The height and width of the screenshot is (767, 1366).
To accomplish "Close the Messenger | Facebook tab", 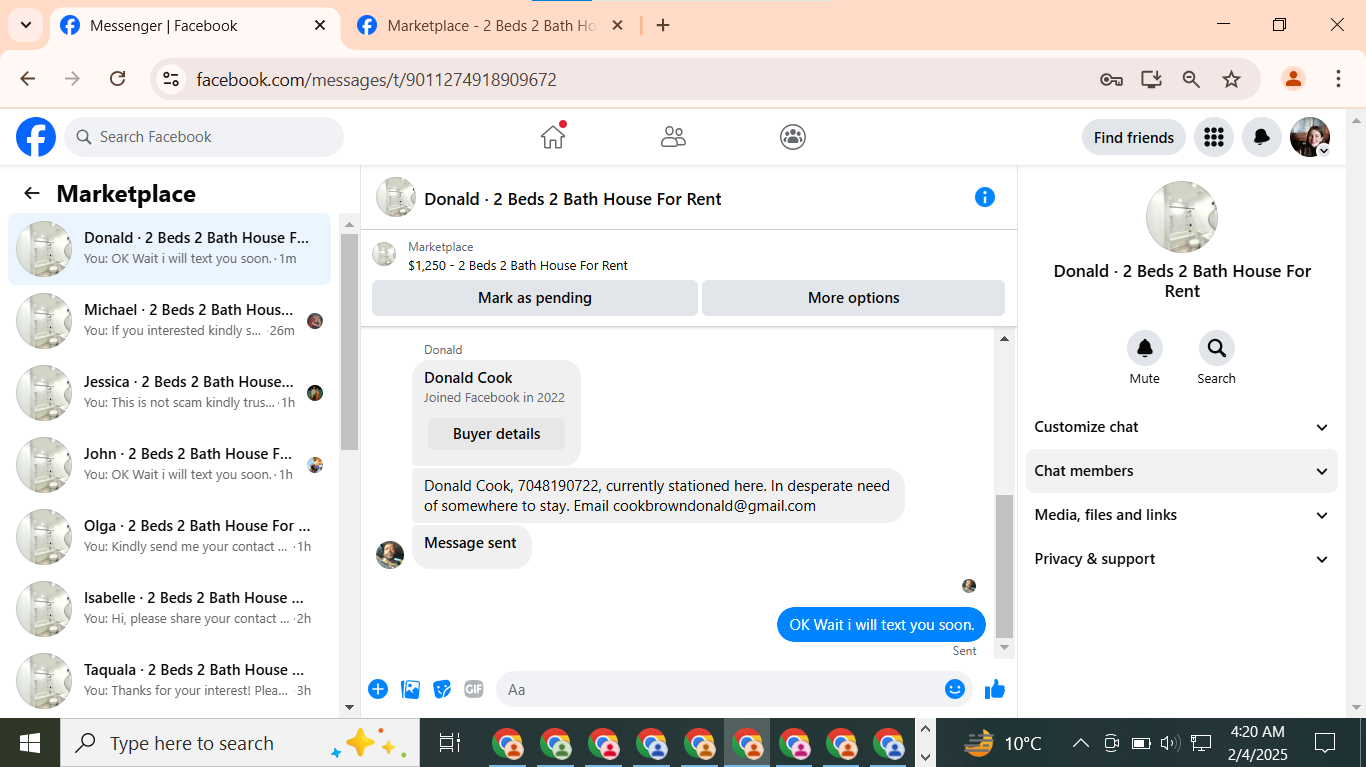I will (320, 26).
